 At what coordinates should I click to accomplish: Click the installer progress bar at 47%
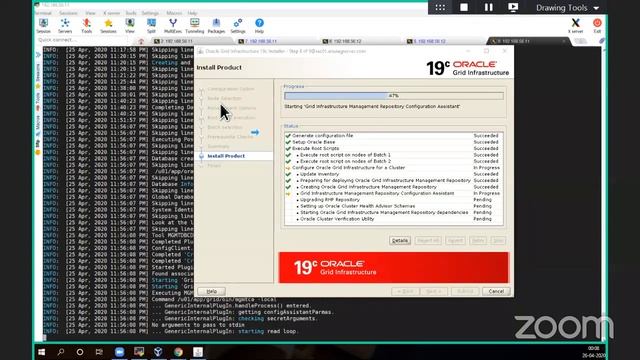click(x=393, y=96)
